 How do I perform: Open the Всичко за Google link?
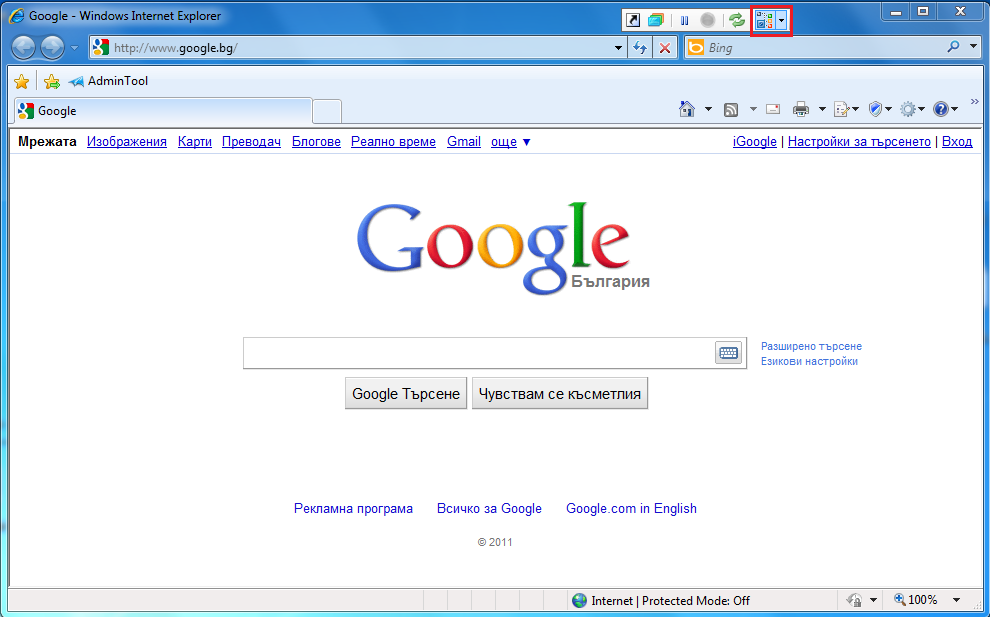click(489, 508)
